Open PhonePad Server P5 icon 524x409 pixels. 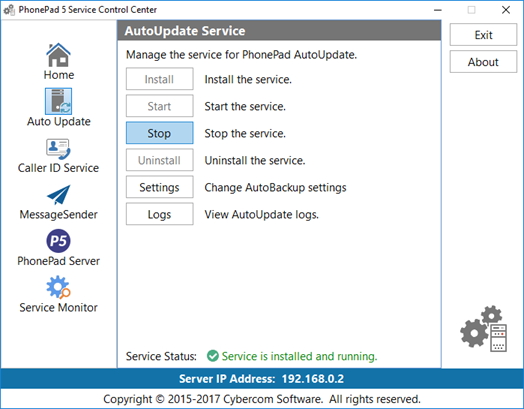[58, 241]
